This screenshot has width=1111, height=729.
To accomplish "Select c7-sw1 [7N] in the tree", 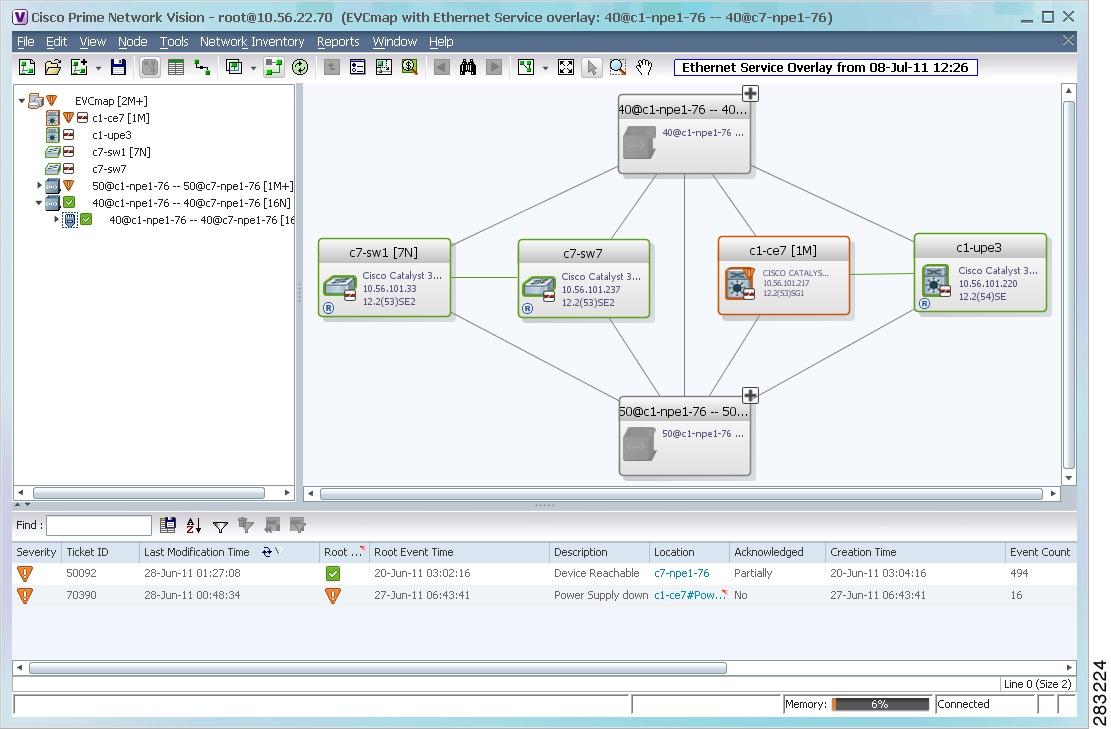I will [x=121, y=152].
